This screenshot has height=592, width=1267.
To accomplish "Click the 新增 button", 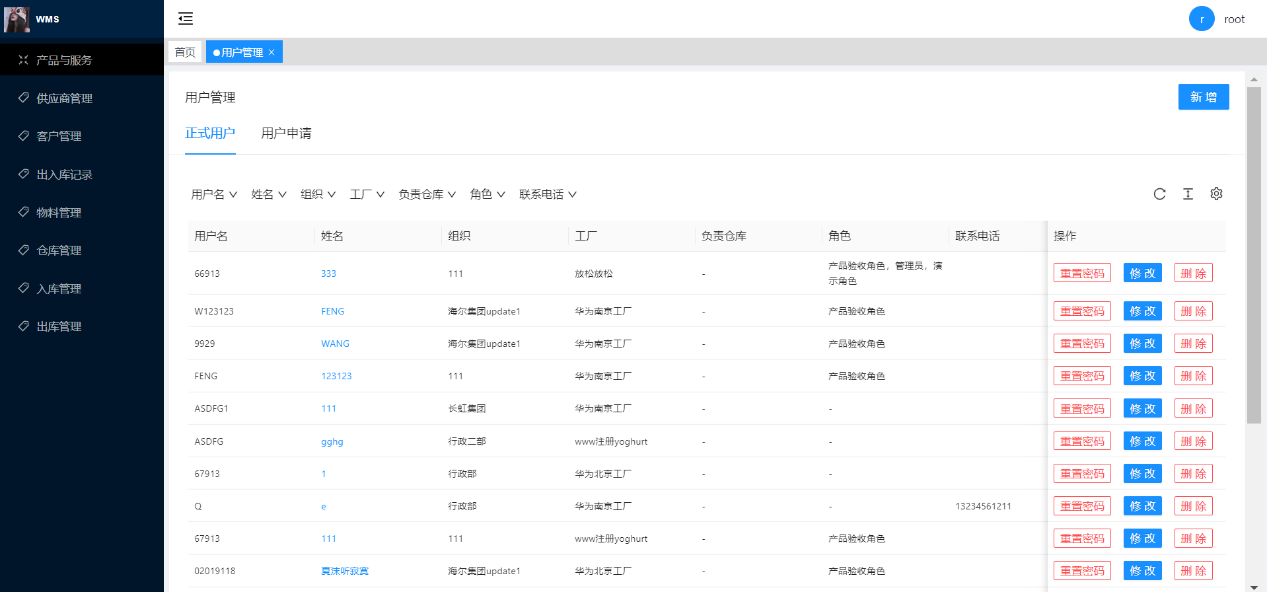I will tap(1203, 97).
